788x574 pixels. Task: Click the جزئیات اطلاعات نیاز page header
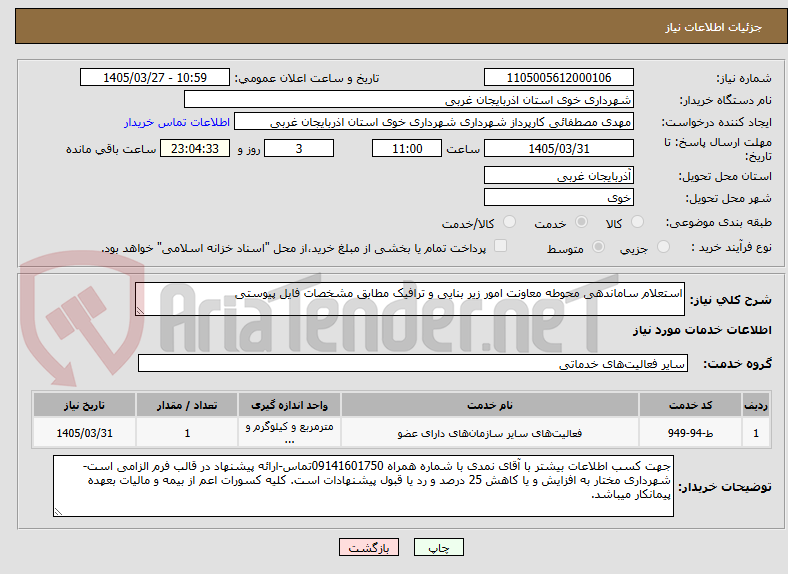click(x=714, y=27)
